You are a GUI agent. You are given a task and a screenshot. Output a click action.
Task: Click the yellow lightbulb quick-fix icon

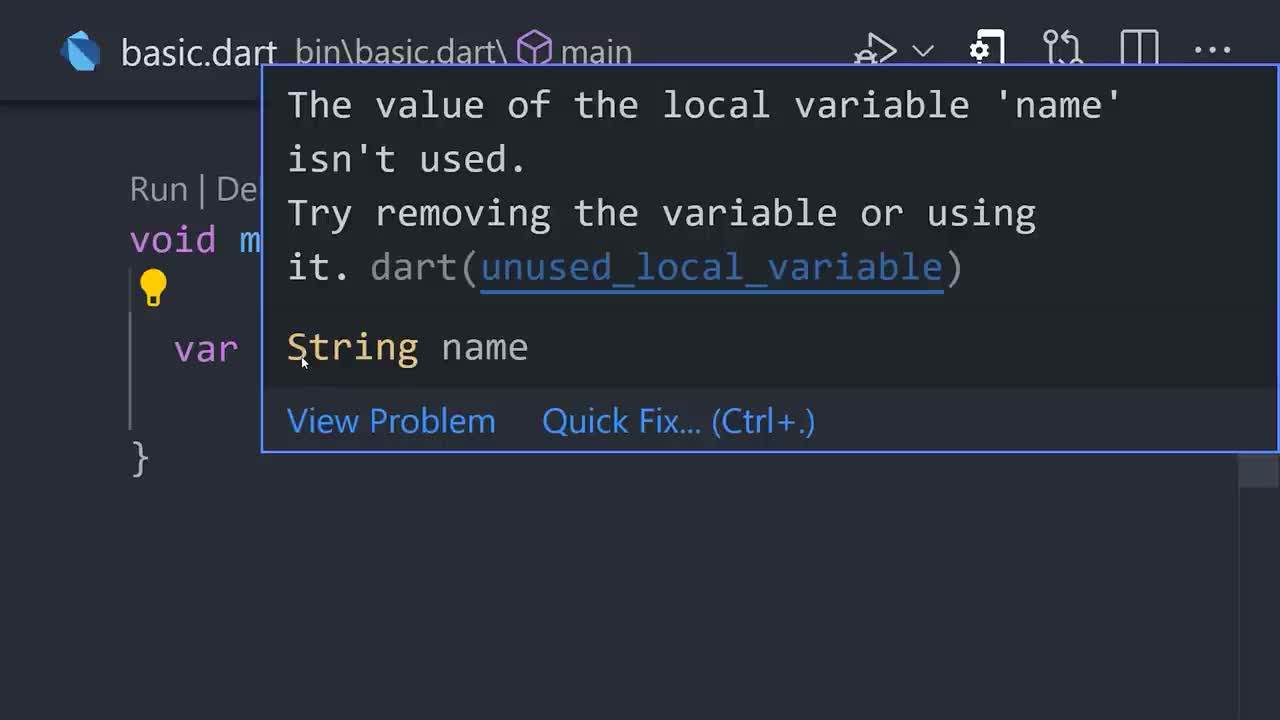pyautogui.click(x=153, y=288)
